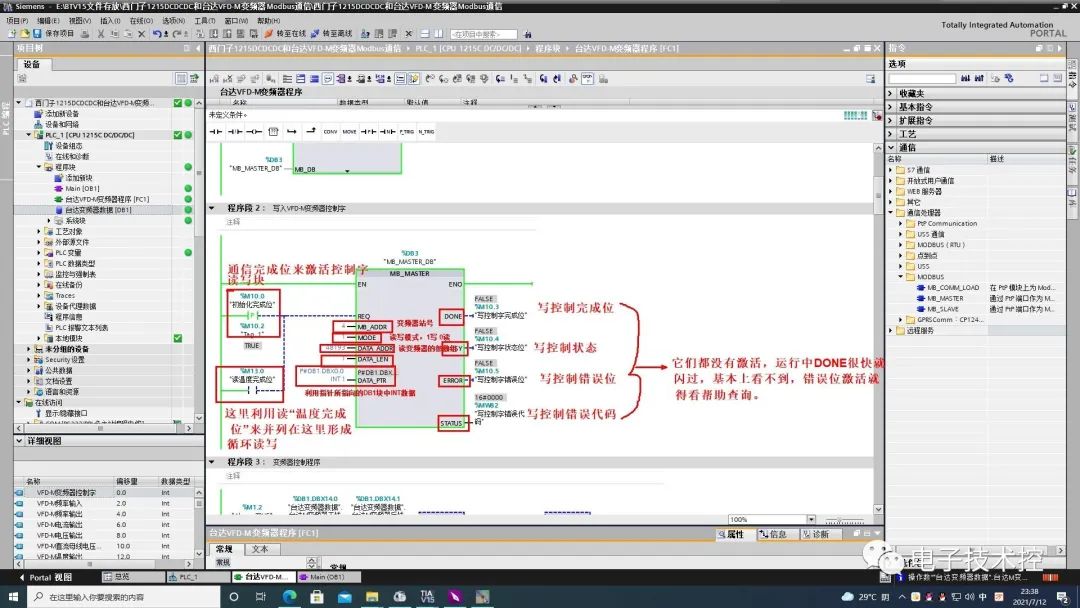This screenshot has height=608, width=1080.
Task: Collapse the instructions panel arrow
Action: [x=1060, y=48]
